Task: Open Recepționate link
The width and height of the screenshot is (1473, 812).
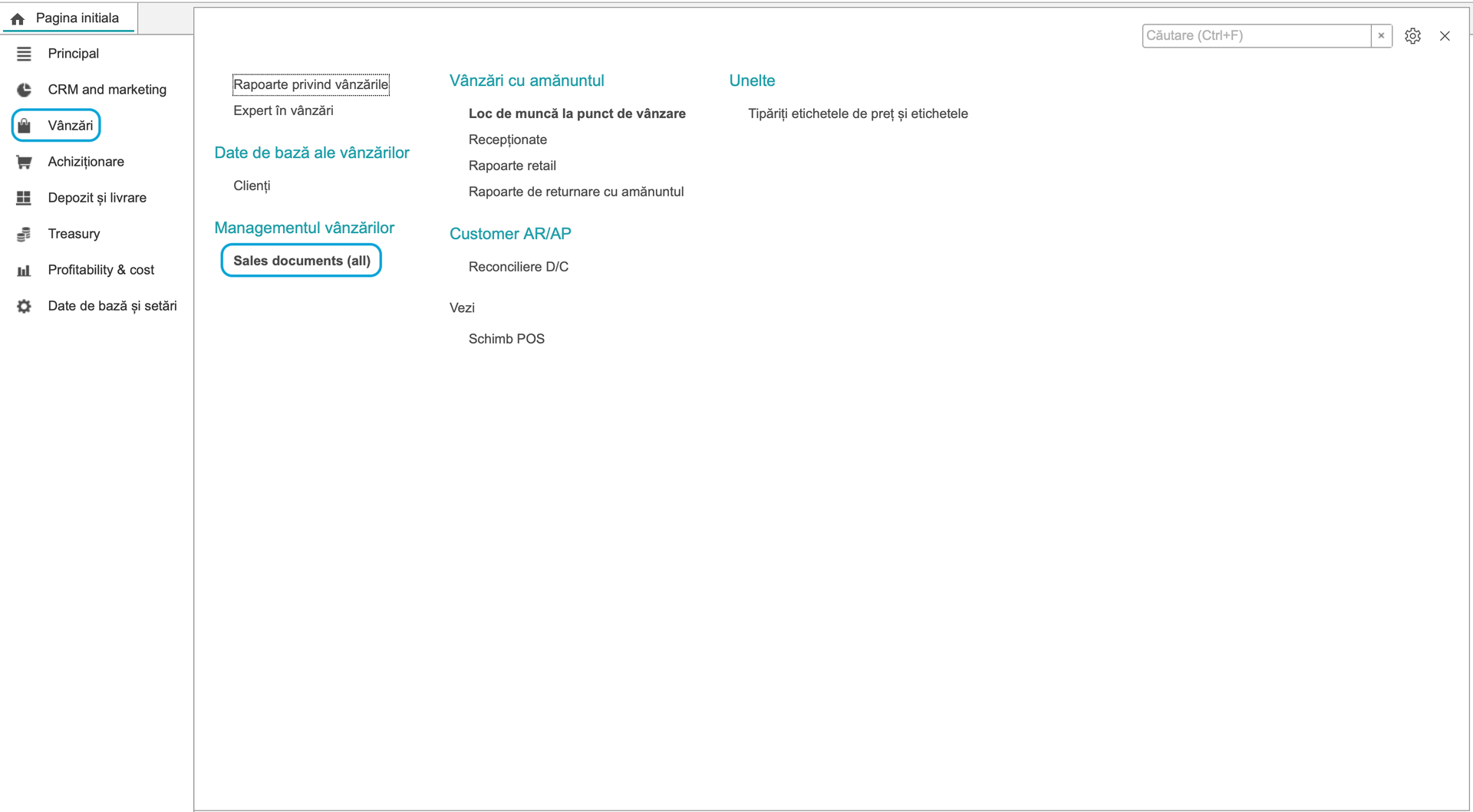Action: point(507,140)
